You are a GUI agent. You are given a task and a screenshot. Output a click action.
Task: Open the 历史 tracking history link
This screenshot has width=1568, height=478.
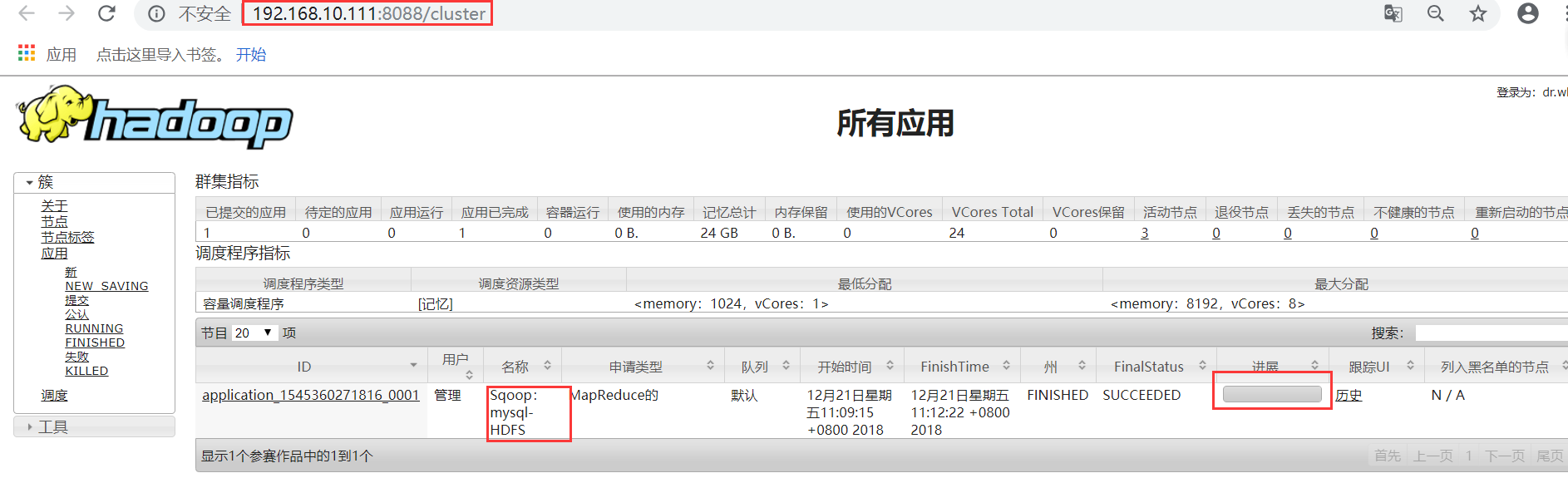pyautogui.click(x=1349, y=396)
